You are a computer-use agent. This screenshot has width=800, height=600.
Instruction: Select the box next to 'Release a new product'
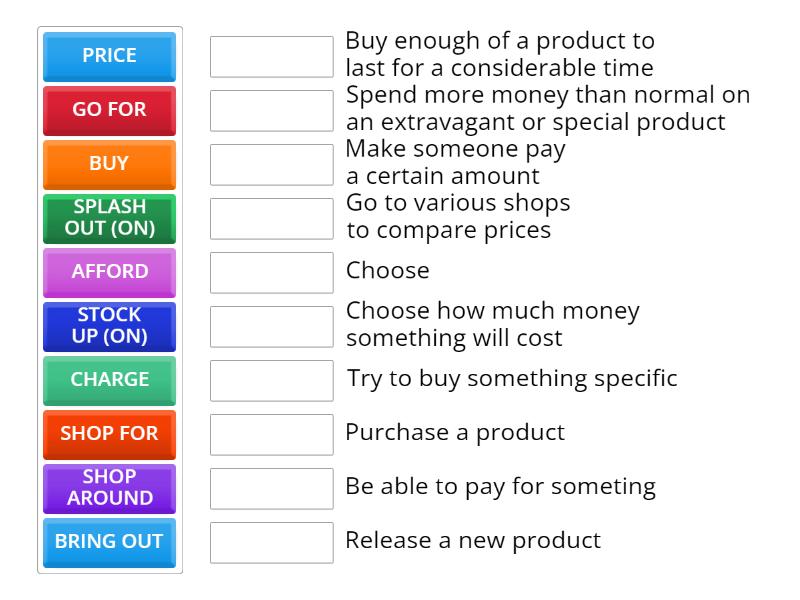pos(271,543)
